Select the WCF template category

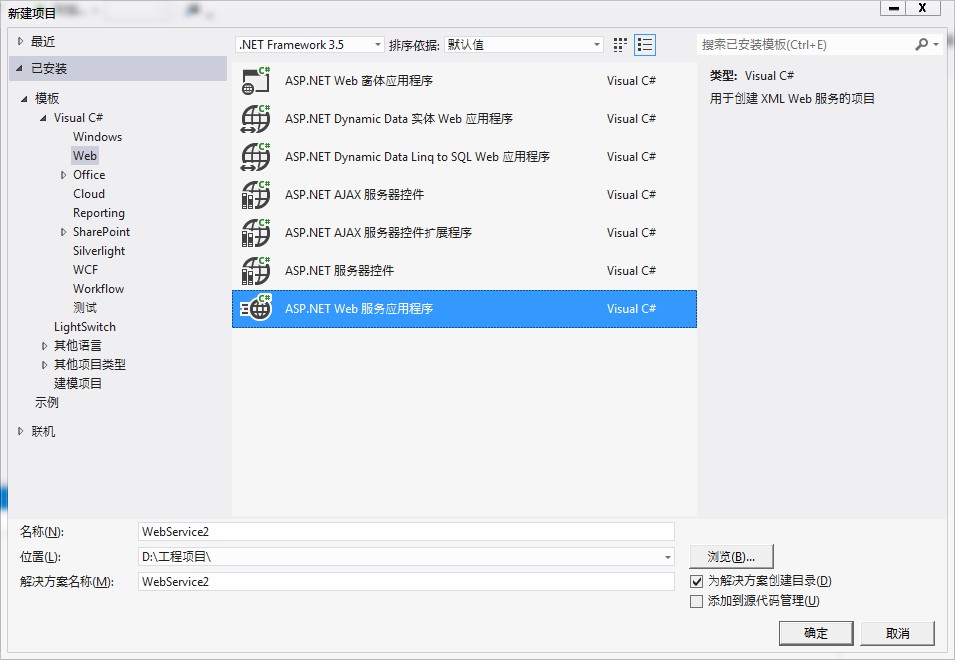pyautogui.click(x=85, y=270)
